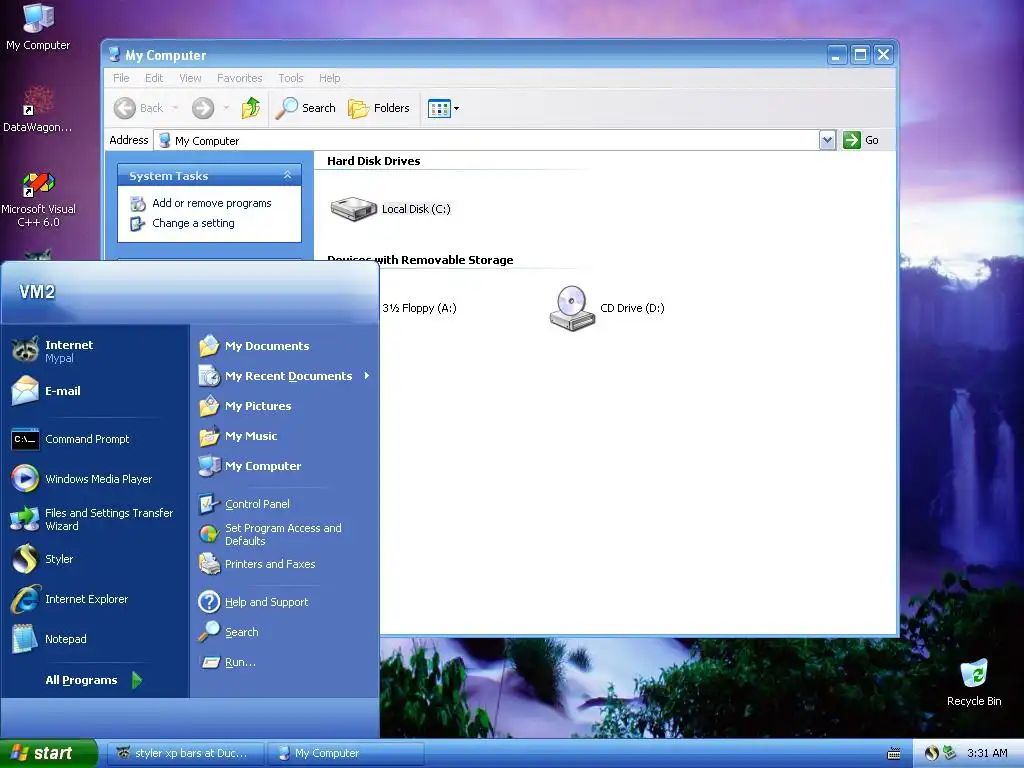Image resolution: width=1024 pixels, height=768 pixels.
Task: Switch to My Computer taskbar button
Action: [x=346, y=753]
